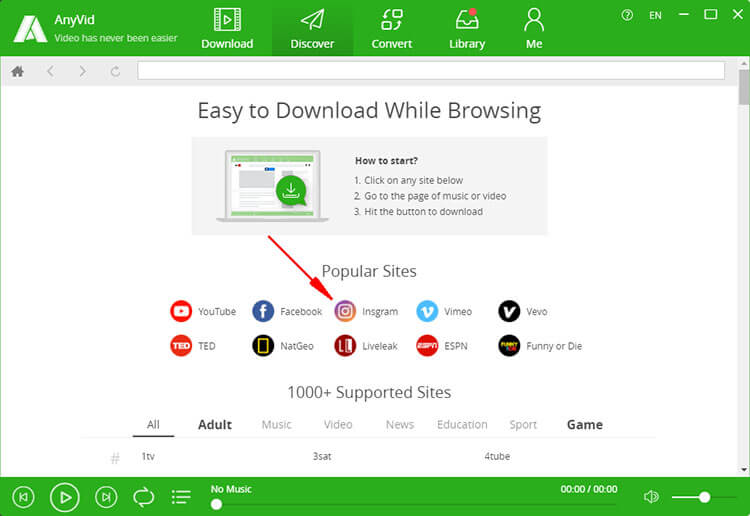Viewport: 750px width, 516px height.
Task: Open the Facebook site icon
Action: tap(263, 311)
